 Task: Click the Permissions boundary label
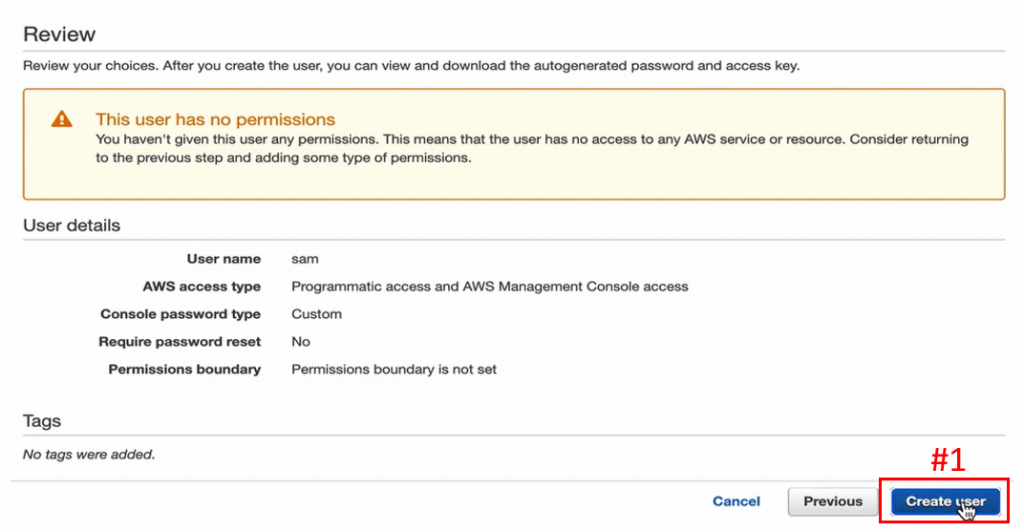click(x=184, y=369)
